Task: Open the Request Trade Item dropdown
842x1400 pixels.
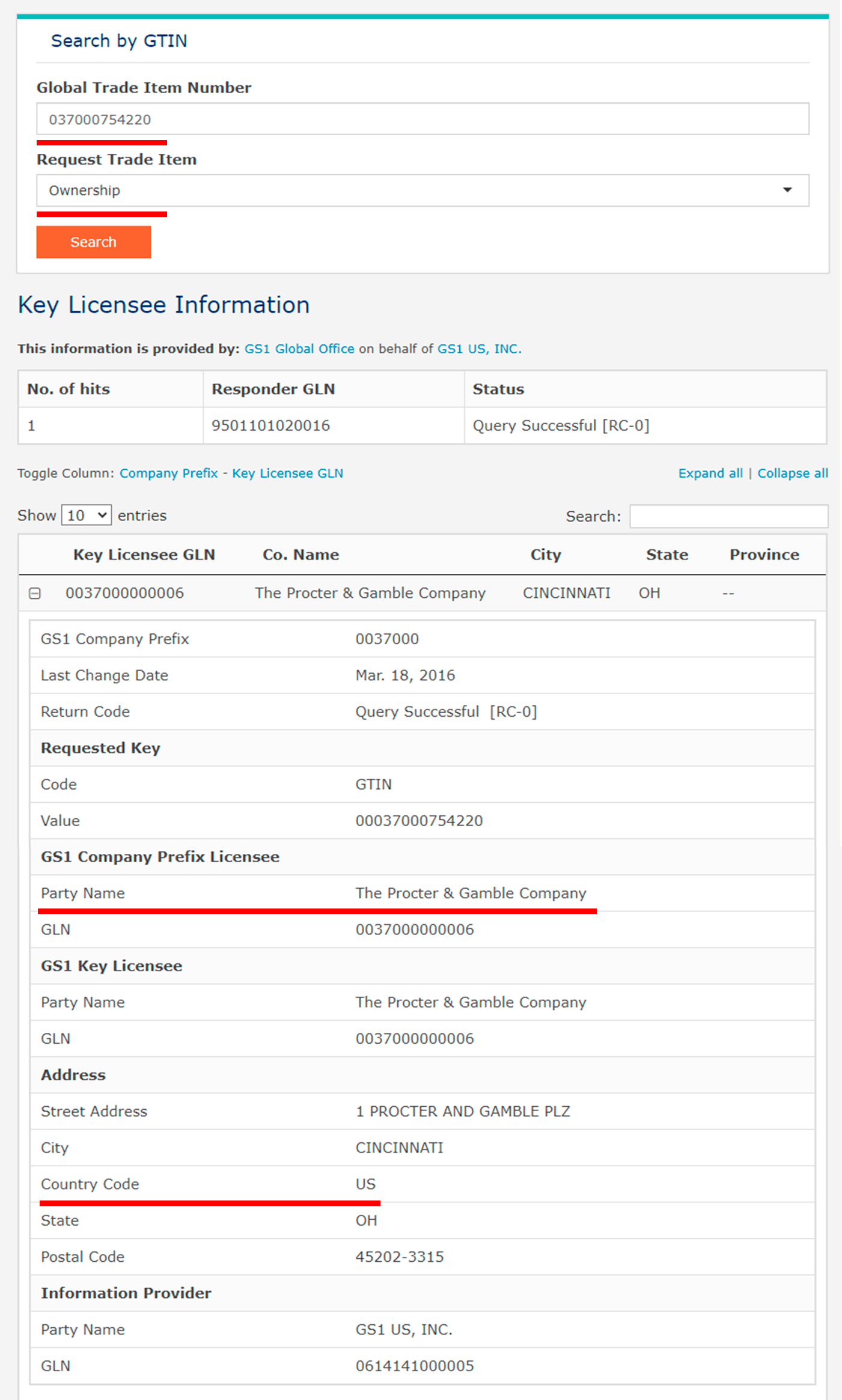Action: 423,190
